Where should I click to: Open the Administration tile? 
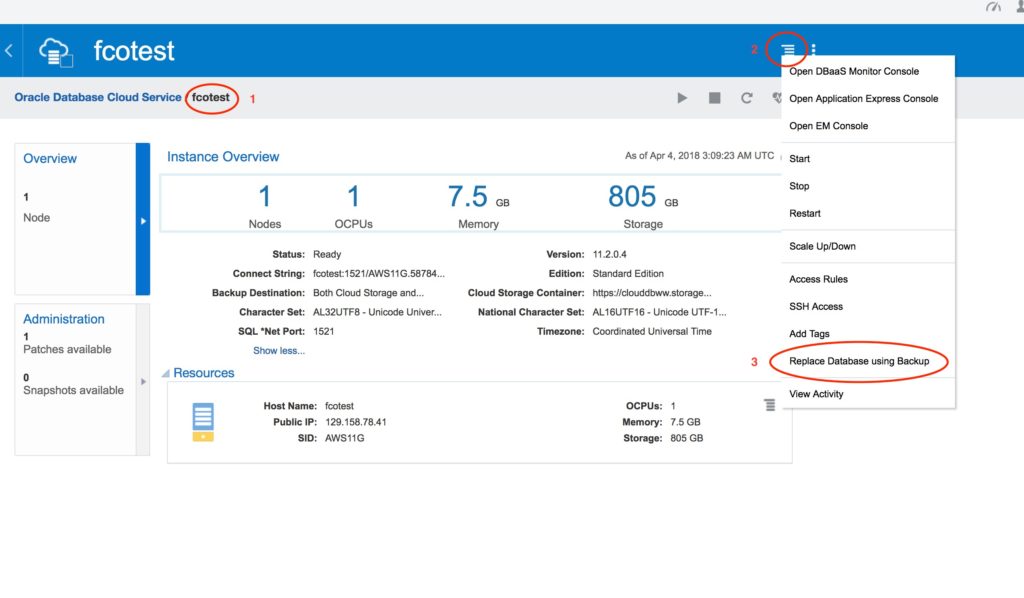tap(64, 319)
